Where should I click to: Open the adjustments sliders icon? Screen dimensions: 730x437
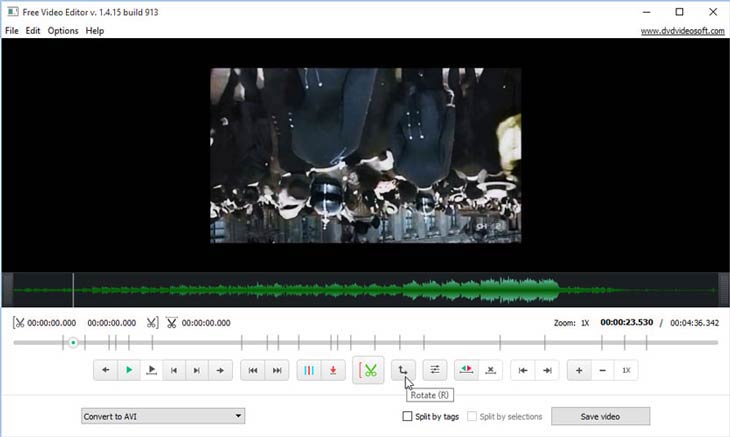tap(435, 370)
